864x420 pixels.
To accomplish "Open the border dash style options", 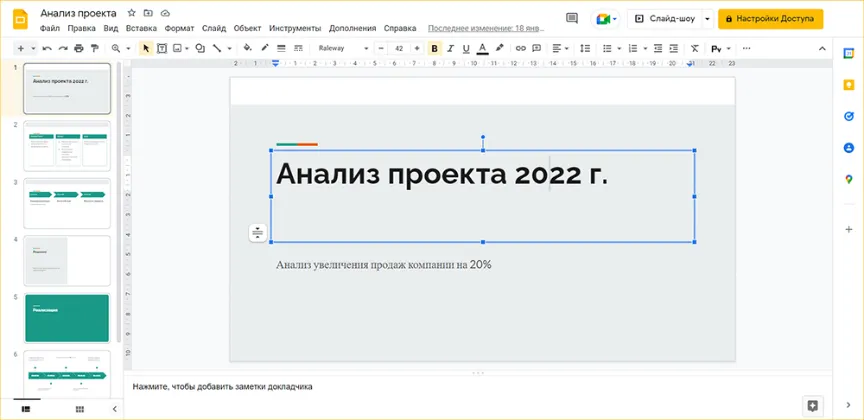I will pyautogui.click(x=298, y=49).
